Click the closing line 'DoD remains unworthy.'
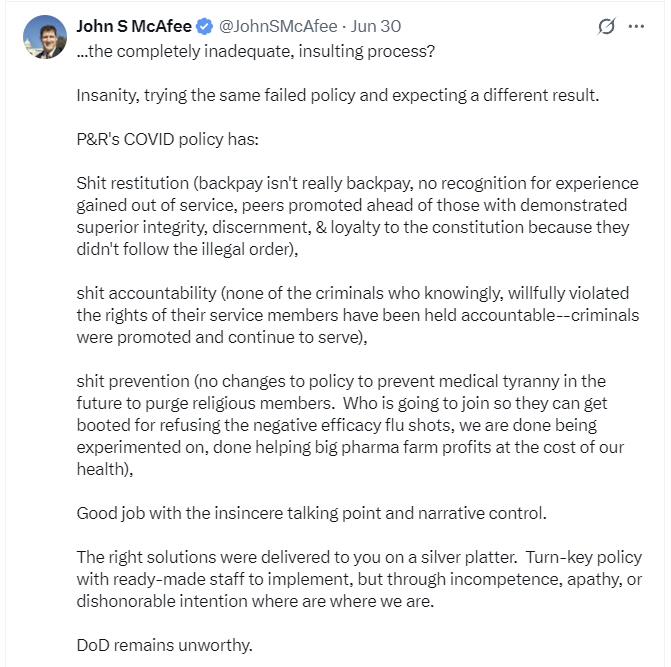 164,645
